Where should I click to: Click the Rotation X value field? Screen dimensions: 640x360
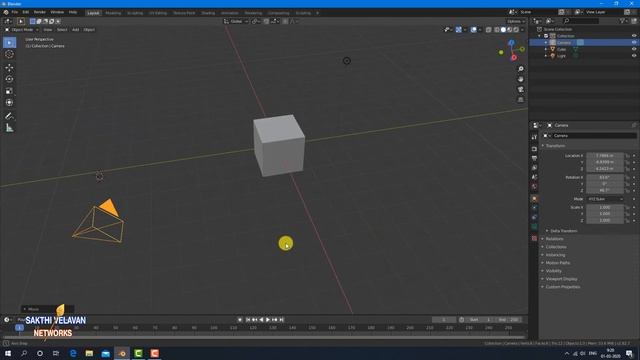click(x=605, y=178)
